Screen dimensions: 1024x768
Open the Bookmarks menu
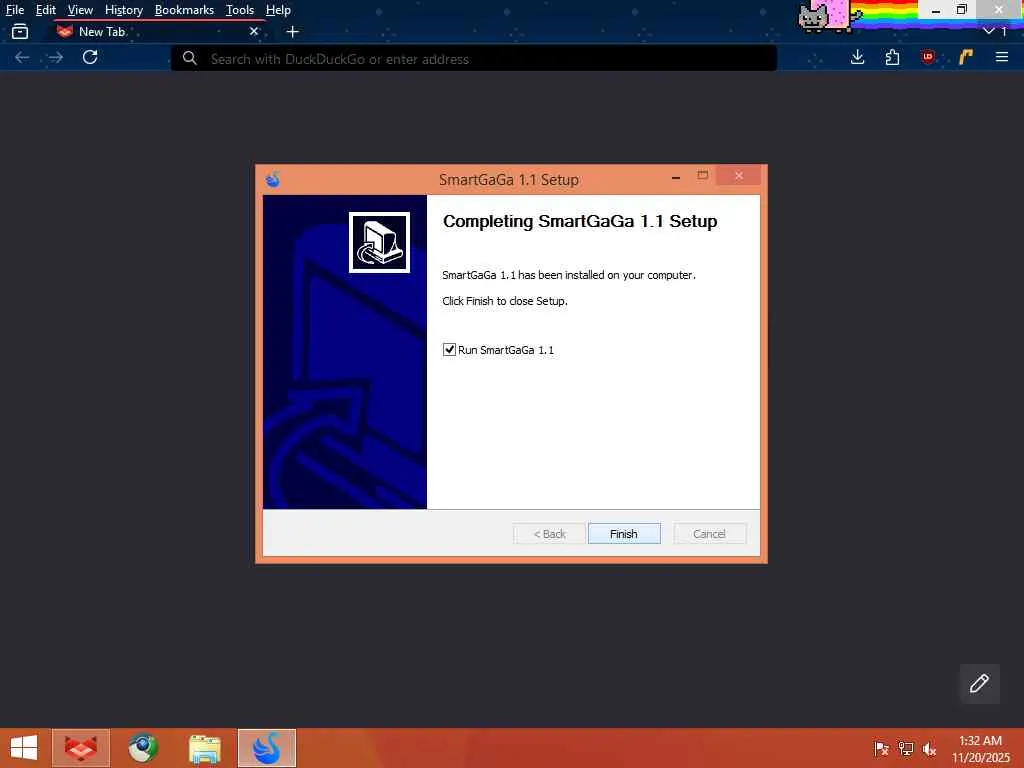click(184, 10)
